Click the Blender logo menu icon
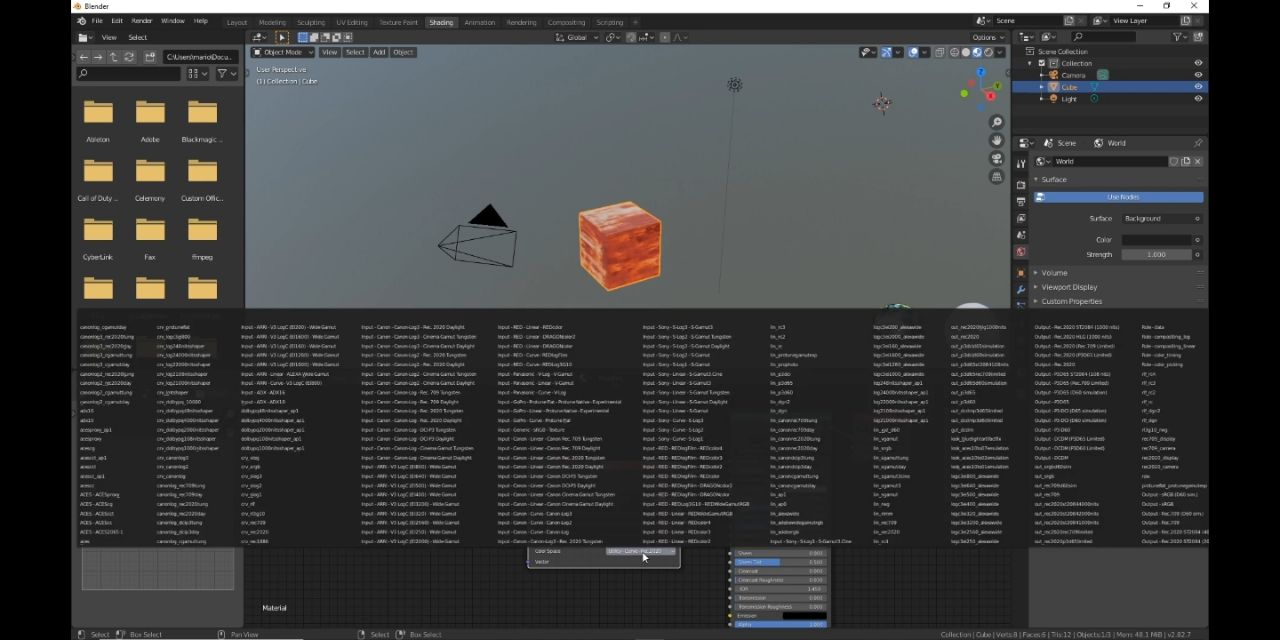The height and width of the screenshot is (640, 1280). coord(81,21)
